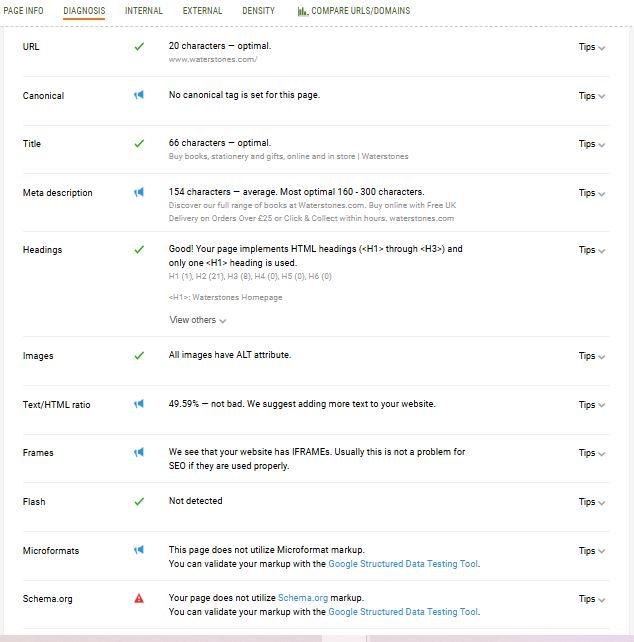This screenshot has height=642, width=634.
Task: Click the green checkmark beside URL
Action: [x=139, y=47]
